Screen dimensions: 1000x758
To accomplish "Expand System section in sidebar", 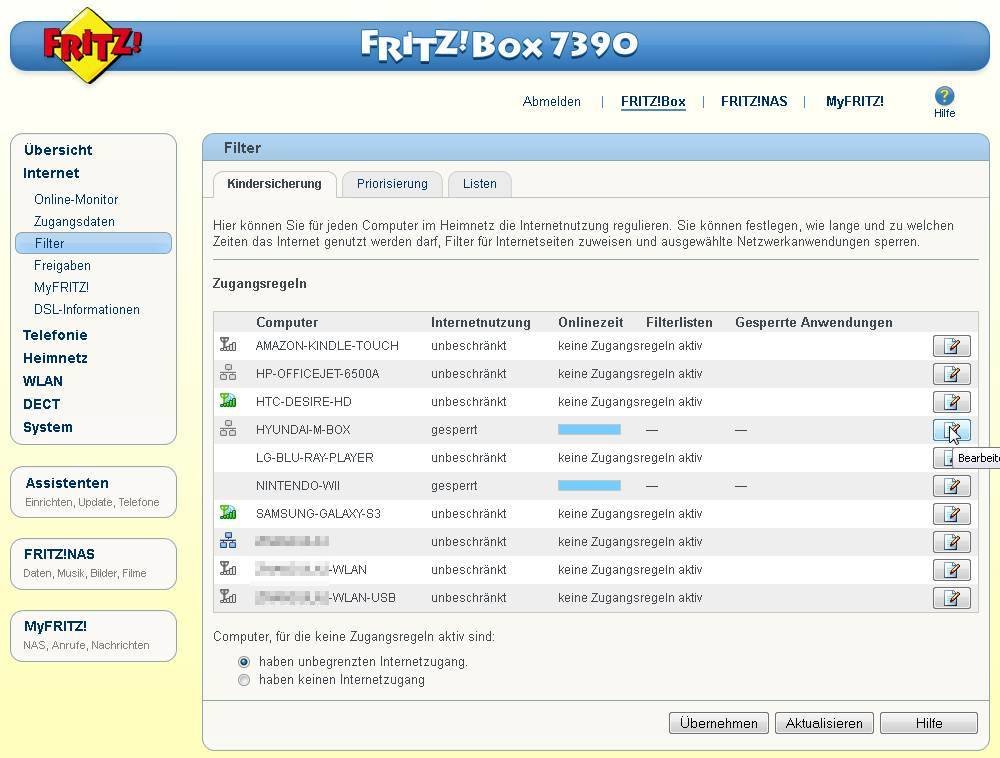I will (48, 427).
